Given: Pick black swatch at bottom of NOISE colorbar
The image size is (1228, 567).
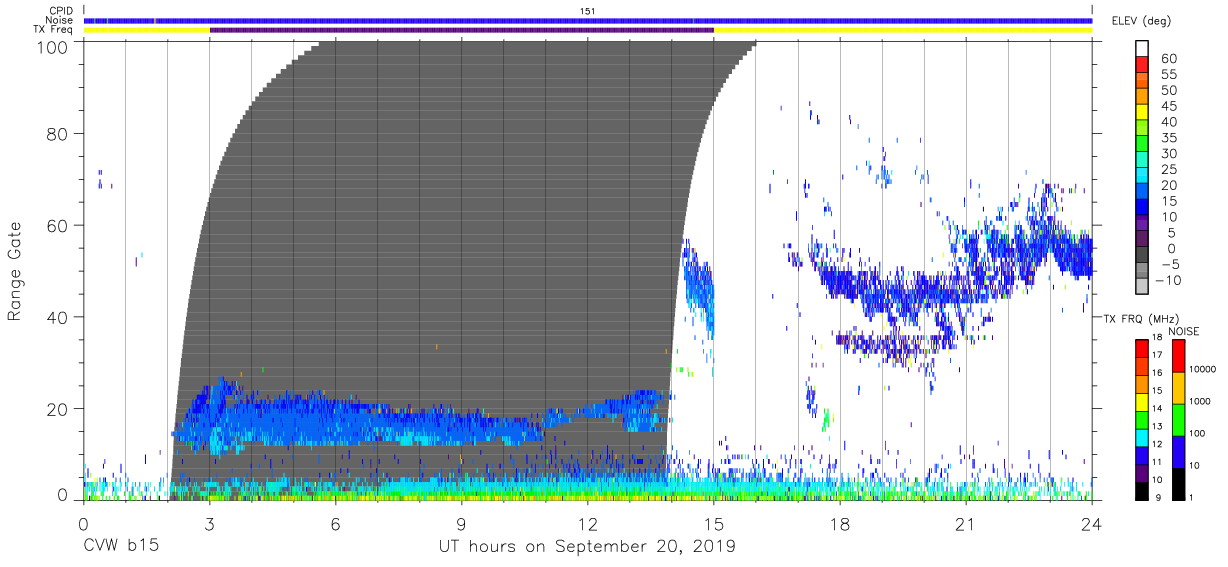Looking at the screenshot, I should click(1178, 483).
